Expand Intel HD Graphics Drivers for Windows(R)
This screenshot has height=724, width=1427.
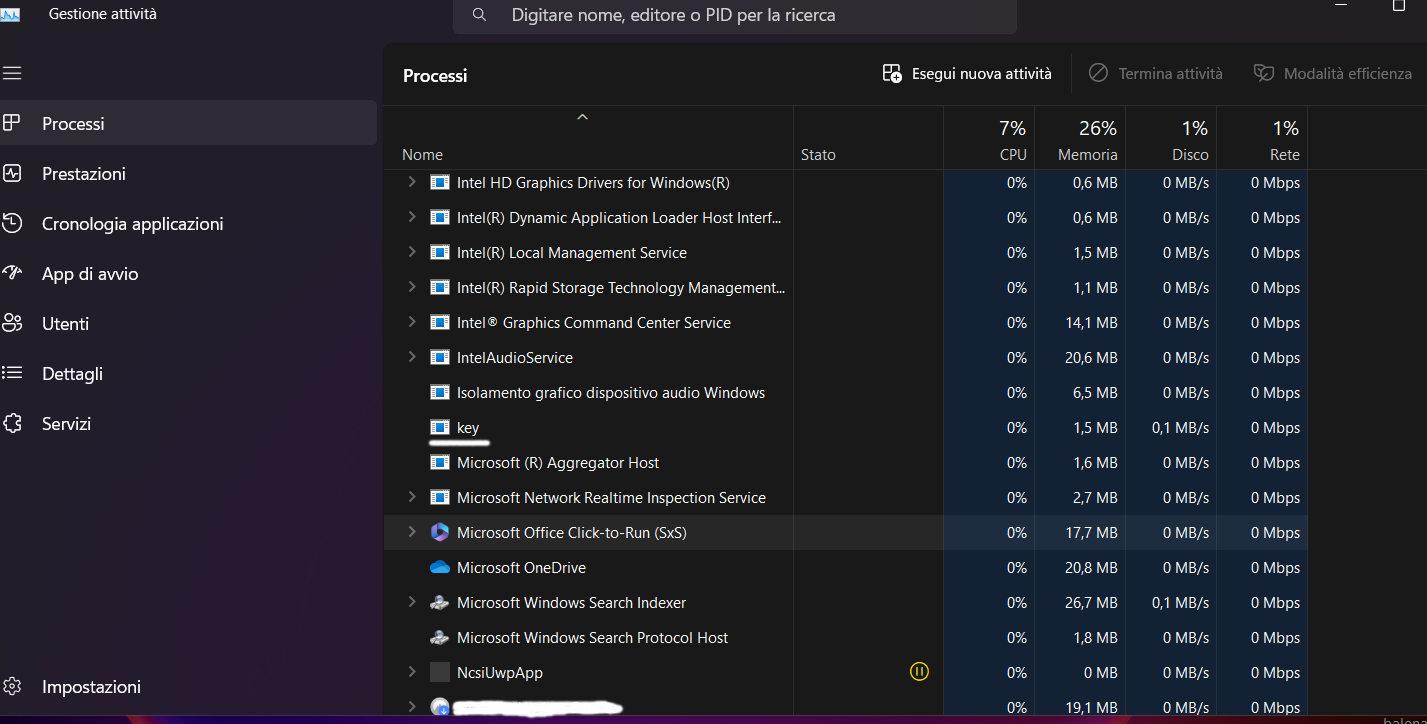[411, 182]
